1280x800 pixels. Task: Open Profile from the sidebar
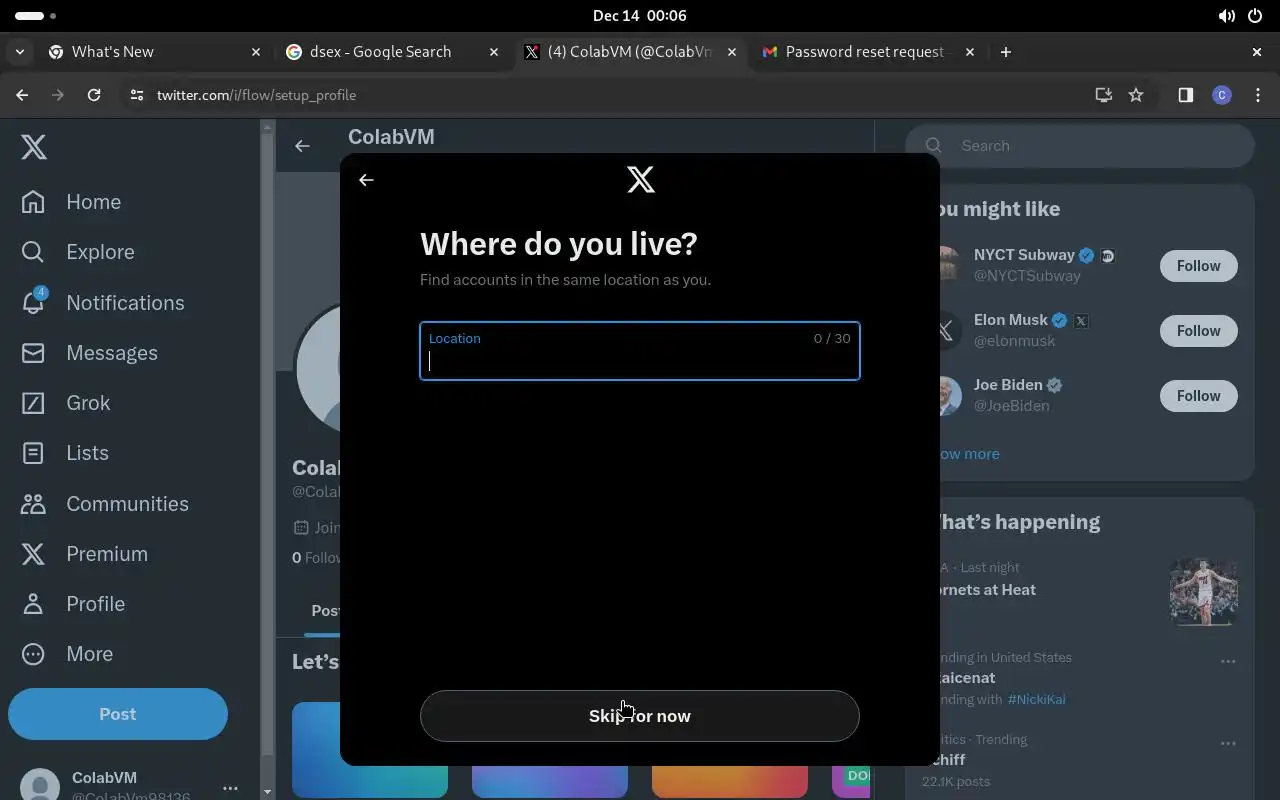(72, 604)
